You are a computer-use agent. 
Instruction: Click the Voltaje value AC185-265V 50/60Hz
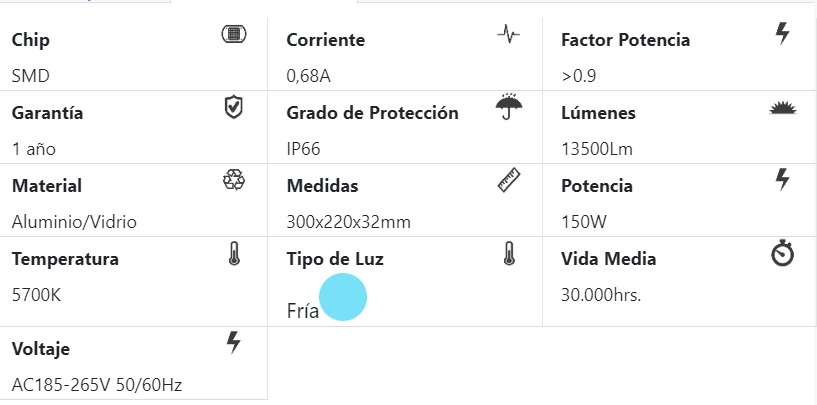pos(96,384)
